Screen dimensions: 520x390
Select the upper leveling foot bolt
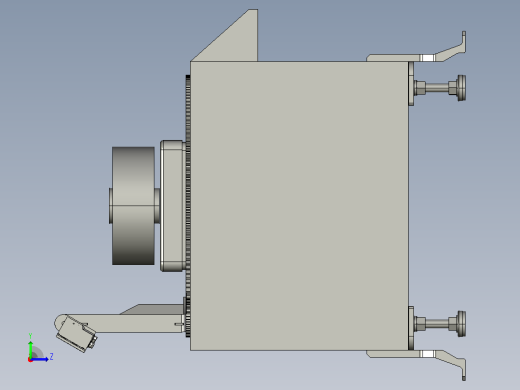click(440, 88)
